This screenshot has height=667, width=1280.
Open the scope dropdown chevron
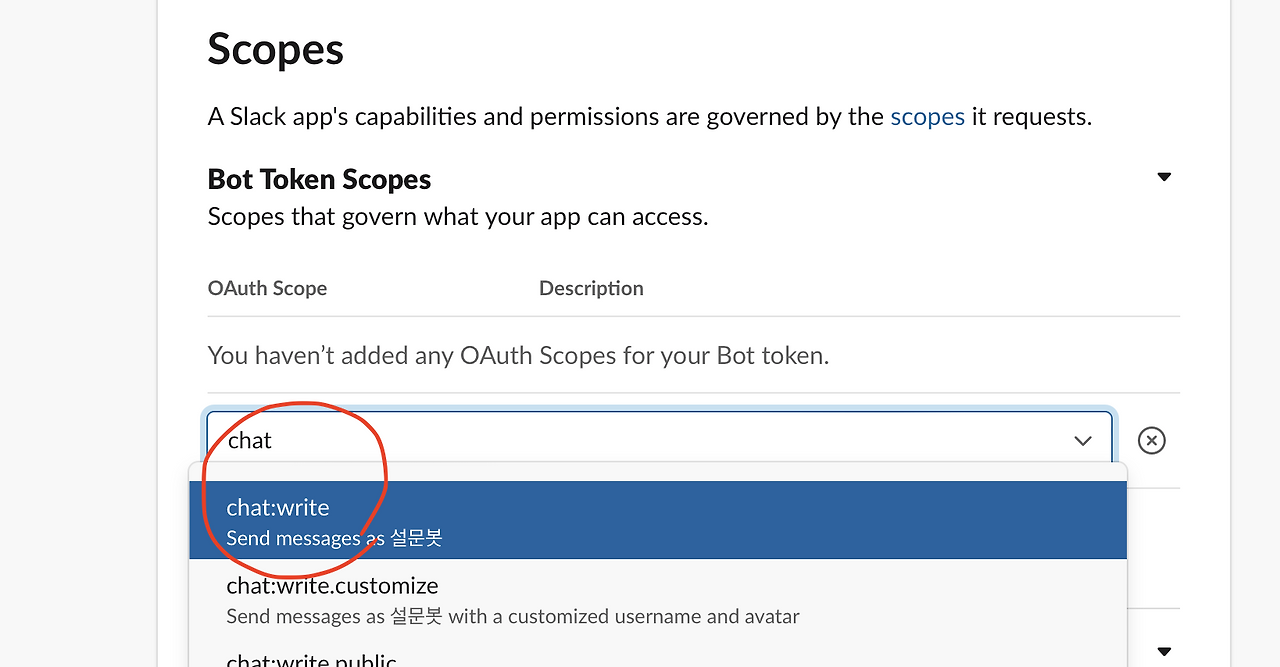tap(1083, 441)
